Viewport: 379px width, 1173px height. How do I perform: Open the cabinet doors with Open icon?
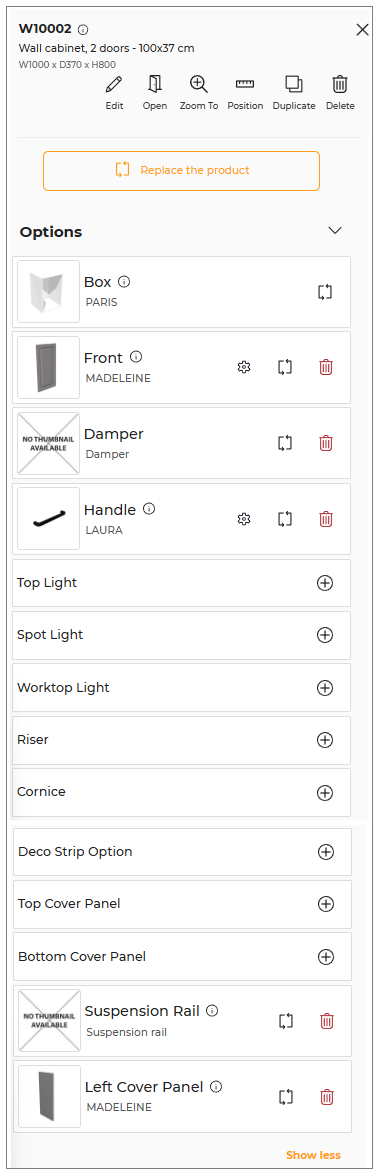[x=155, y=84]
